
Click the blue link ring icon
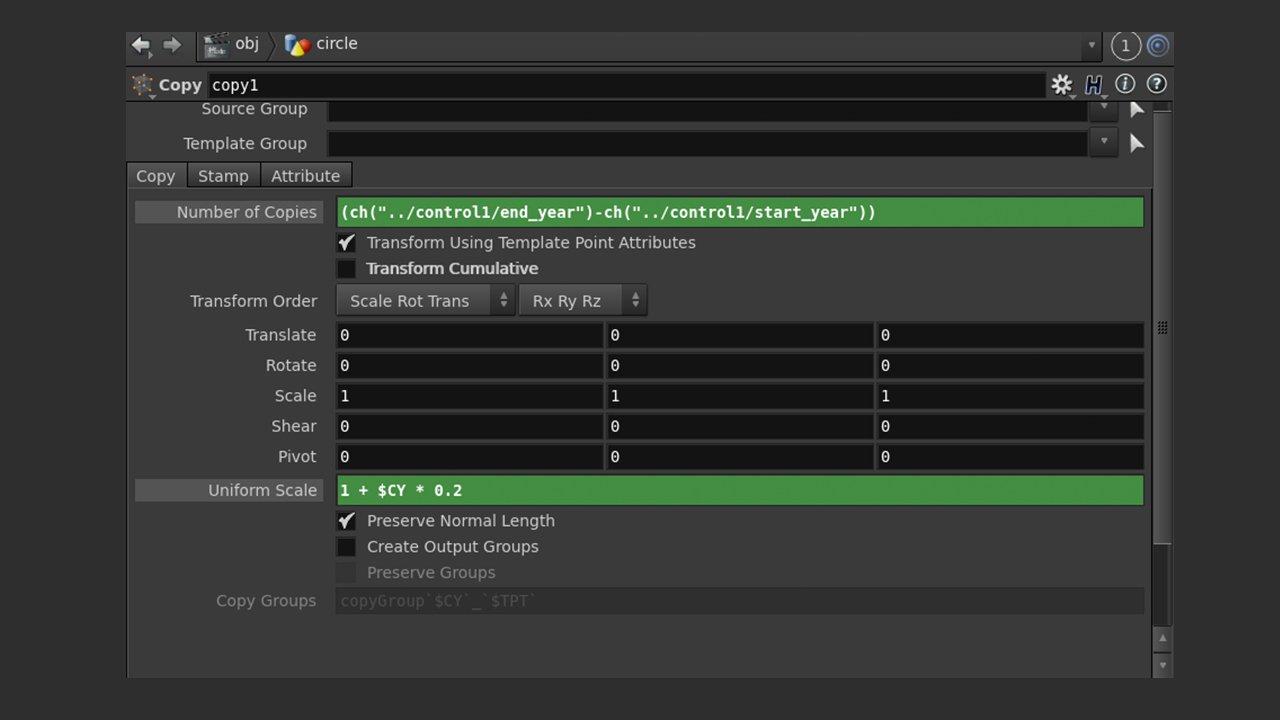point(1158,46)
